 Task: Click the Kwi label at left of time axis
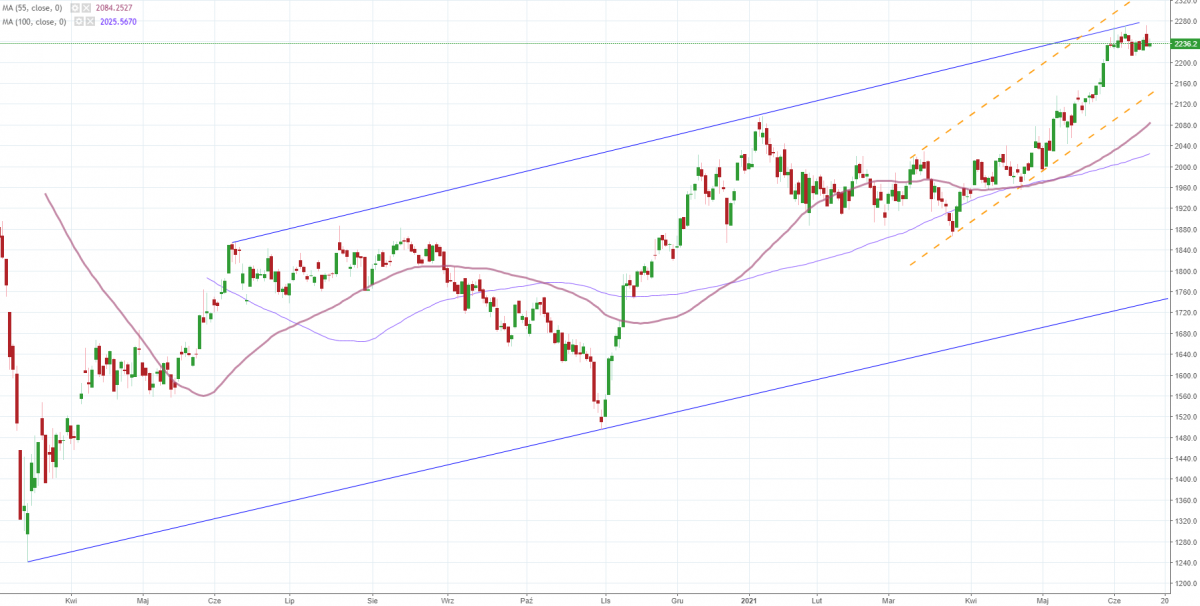pos(71,601)
